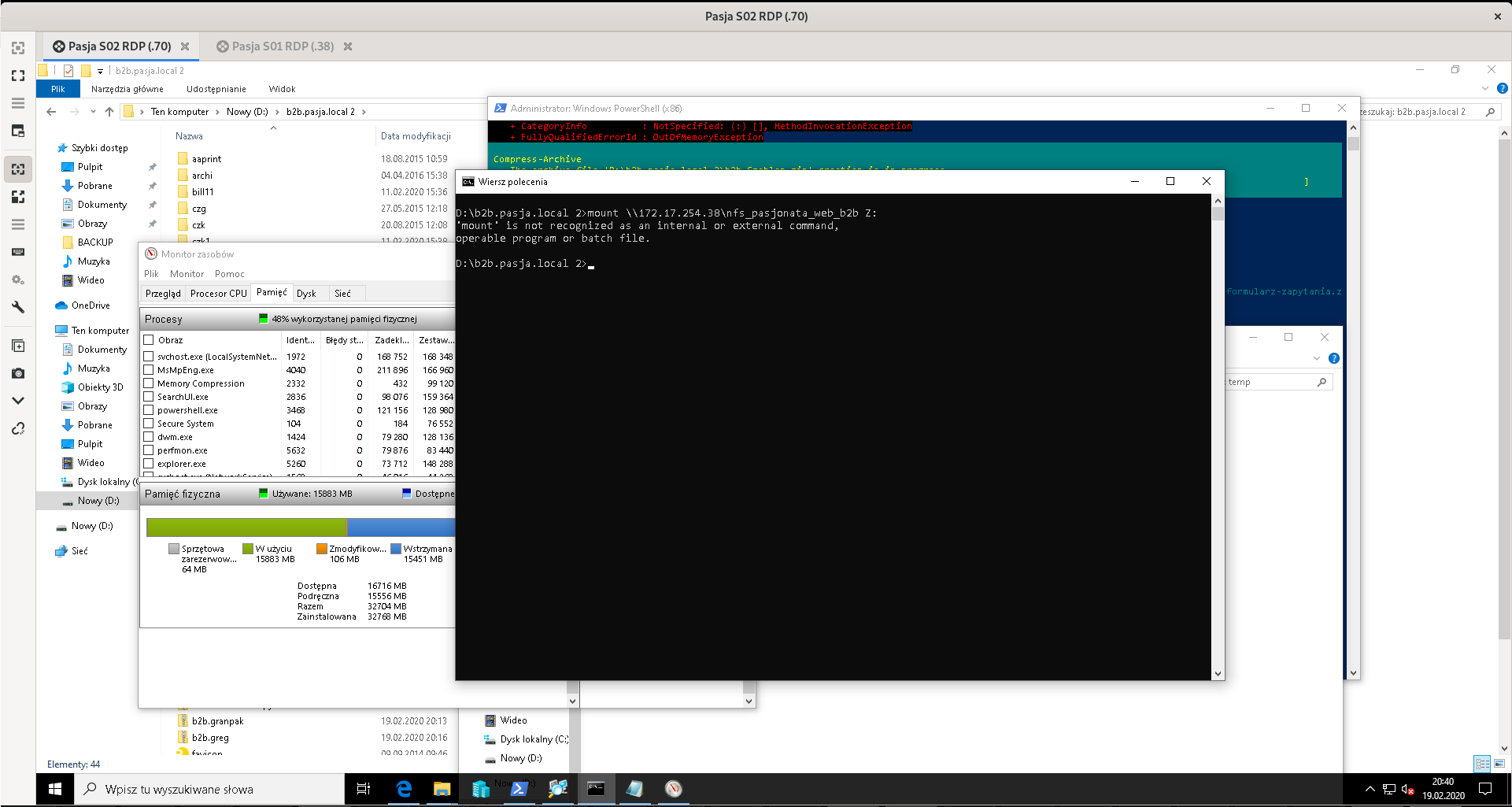Image resolution: width=1512 pixels, height=807 pixels.
Task: Open PowerShell icon on taskbar
Action: tap(519, 789)
